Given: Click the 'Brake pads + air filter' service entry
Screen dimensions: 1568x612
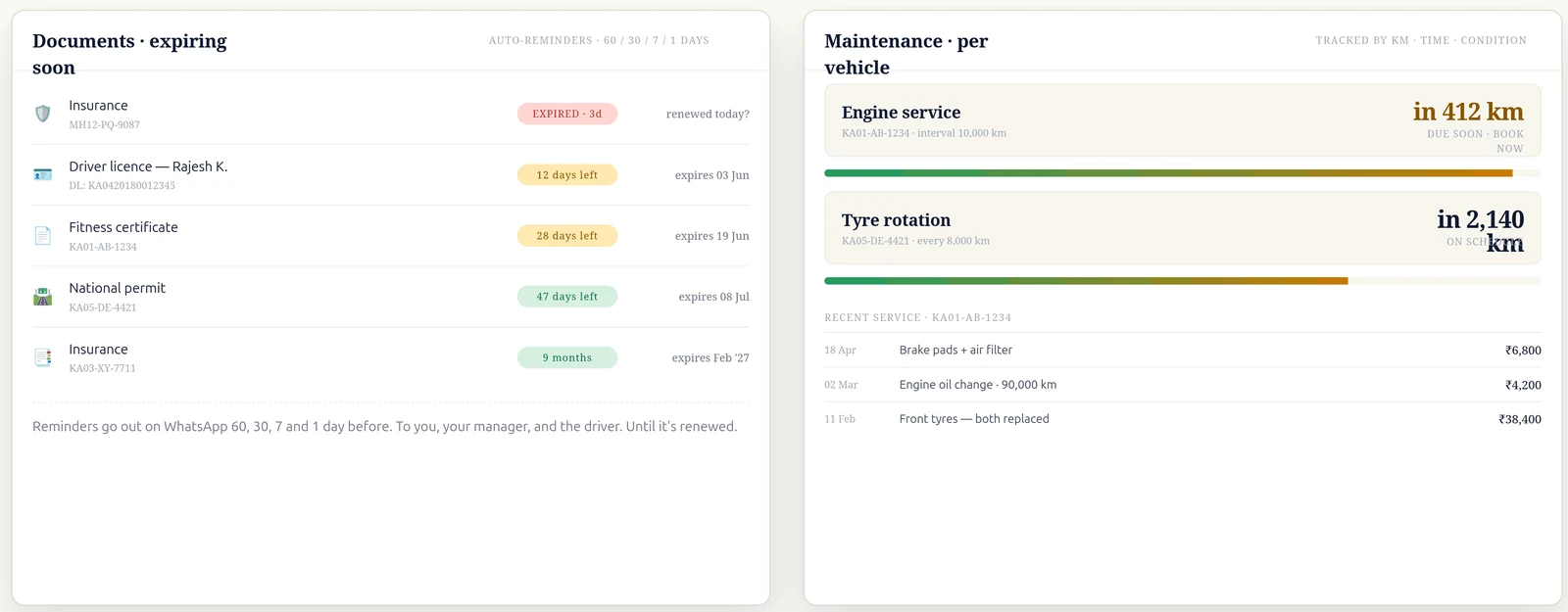Looking at the screenshot, I should [x=955, y=350].
